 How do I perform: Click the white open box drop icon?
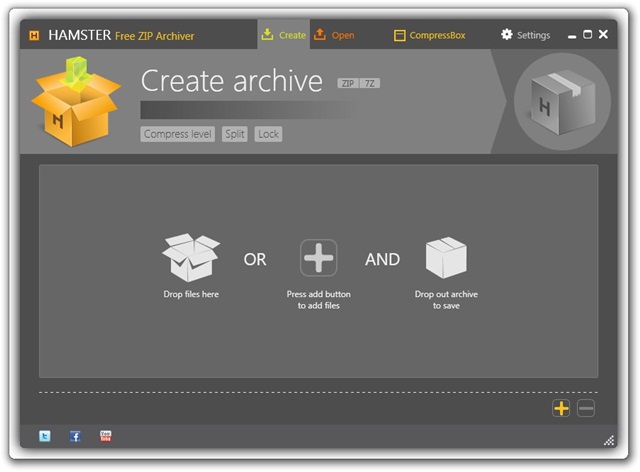click(191, 257)
